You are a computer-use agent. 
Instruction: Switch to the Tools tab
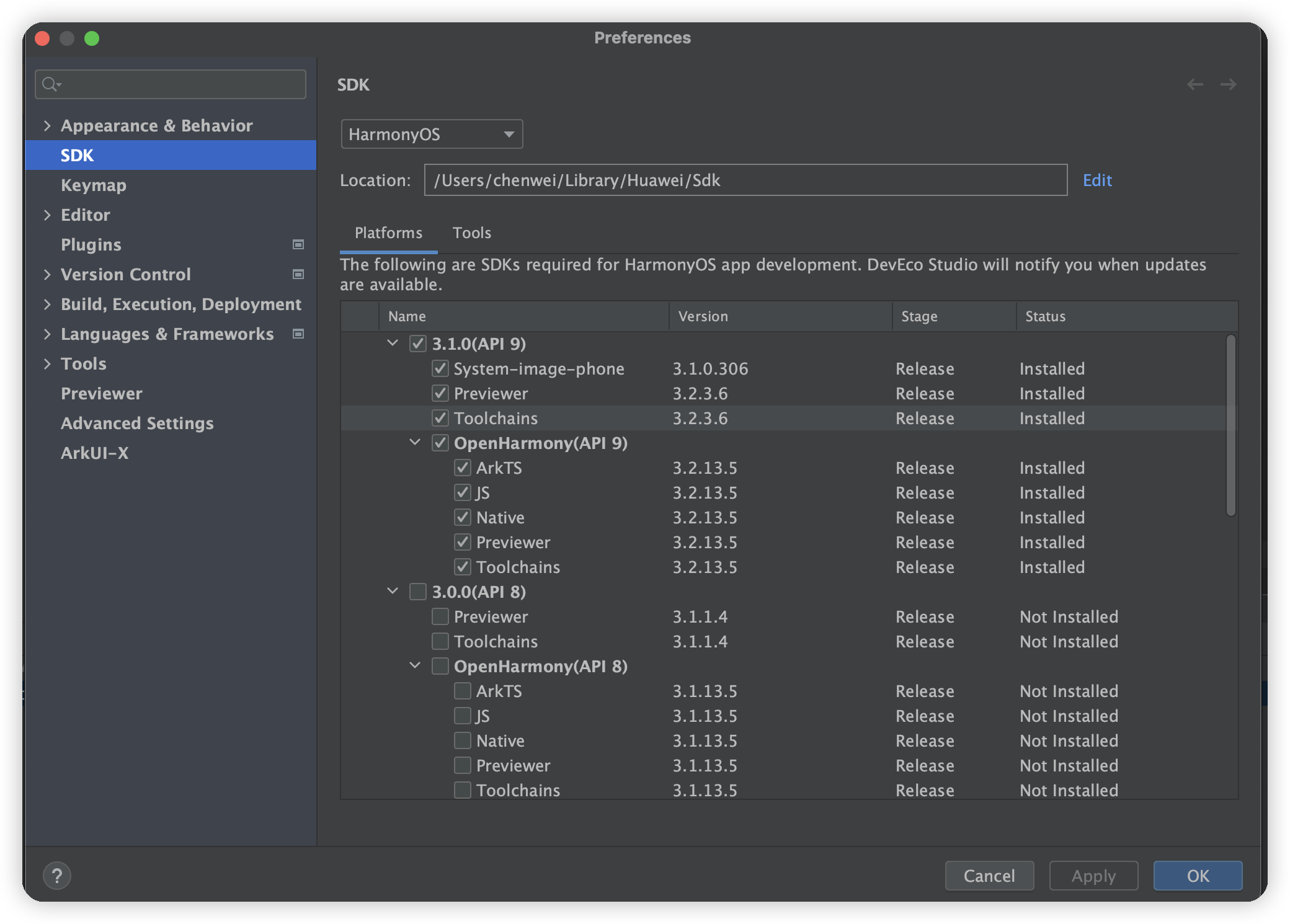pos(471,233)
